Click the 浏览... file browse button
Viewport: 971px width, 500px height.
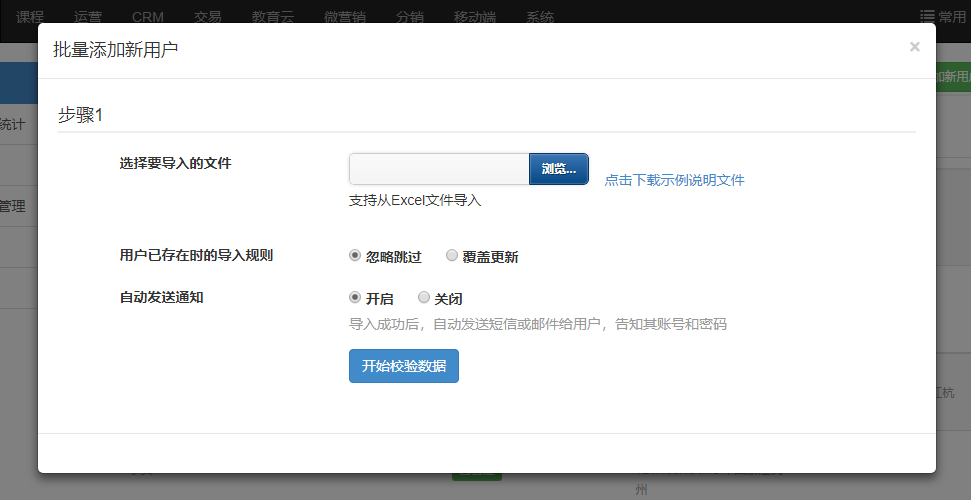558,169
